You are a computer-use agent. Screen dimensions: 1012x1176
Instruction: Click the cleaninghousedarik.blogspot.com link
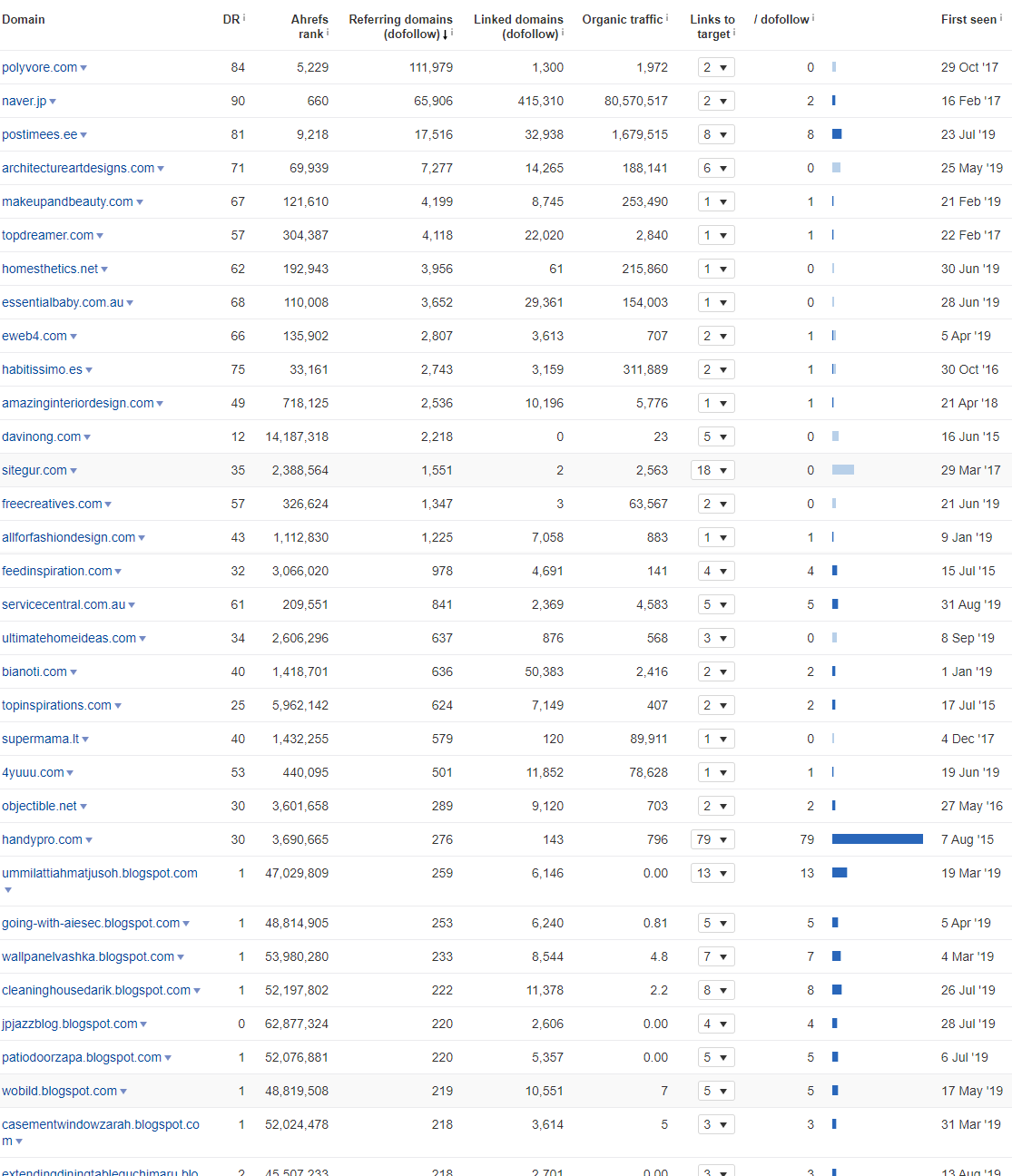[x=96, y=990]
